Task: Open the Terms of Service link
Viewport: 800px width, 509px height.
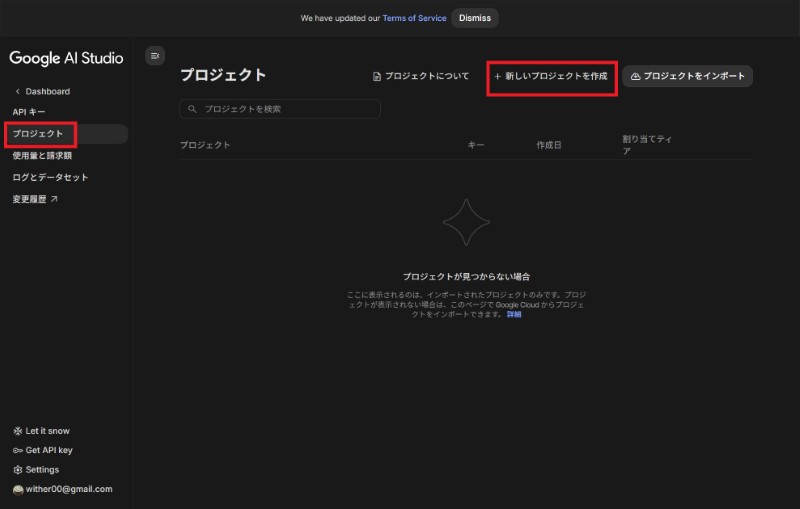Action: point(414,18)
